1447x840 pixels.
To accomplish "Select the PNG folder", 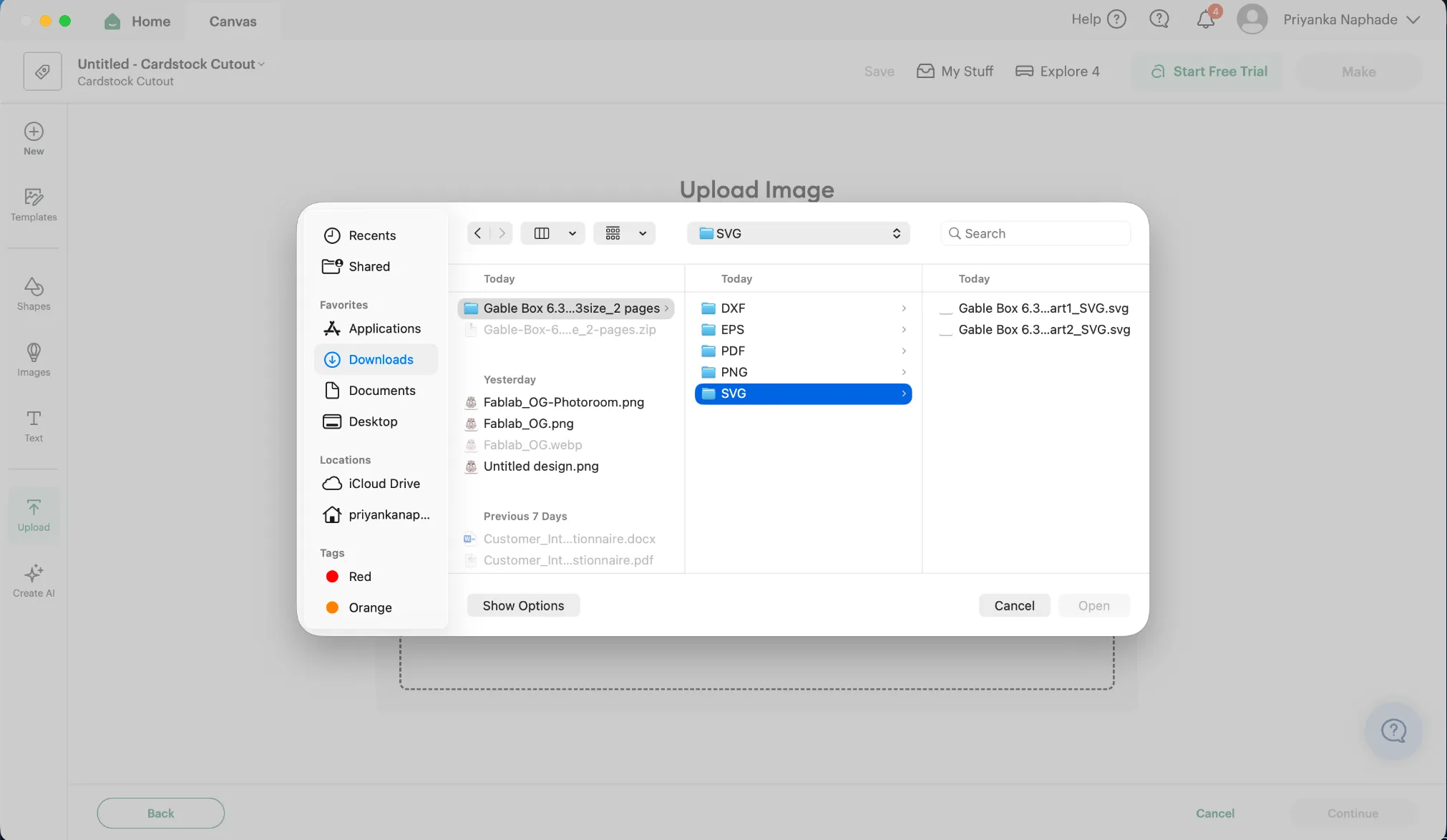I will coord(804,372).
